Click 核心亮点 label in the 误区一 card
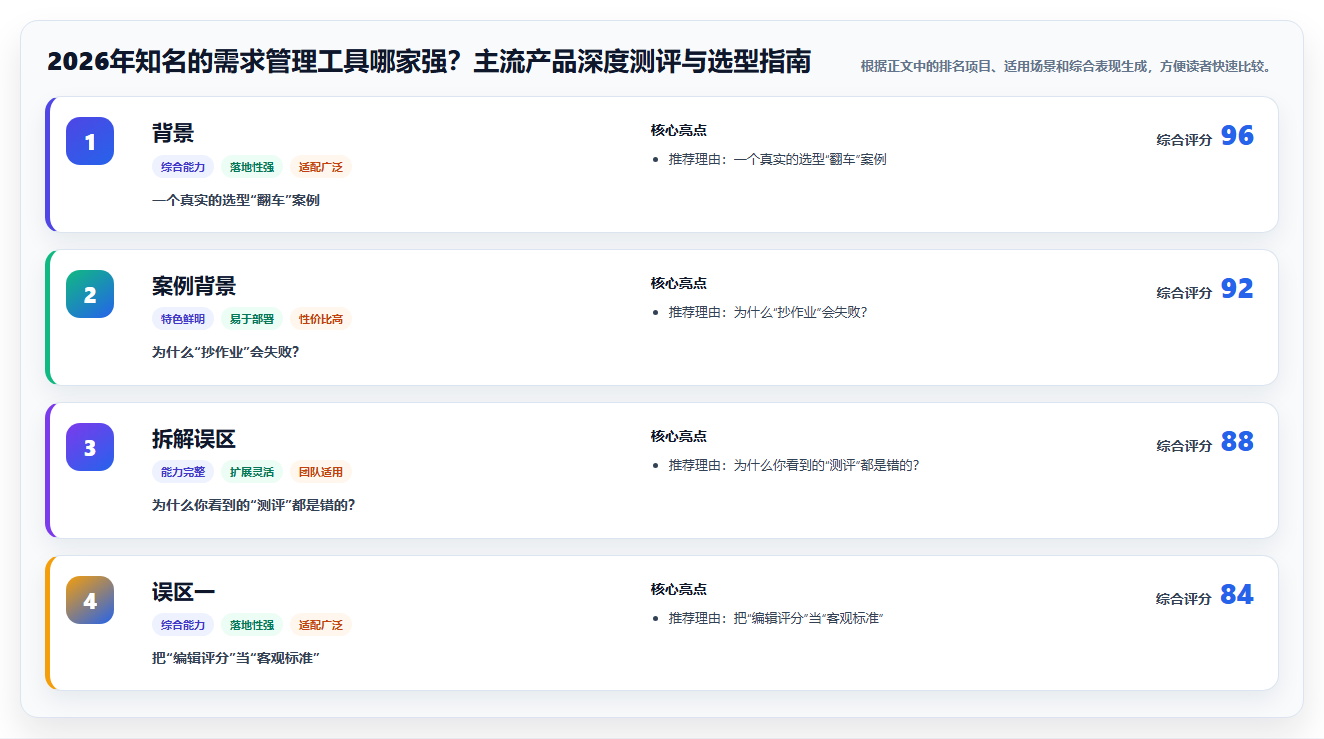The image size is (1324, 739). (x=679, y=589)
